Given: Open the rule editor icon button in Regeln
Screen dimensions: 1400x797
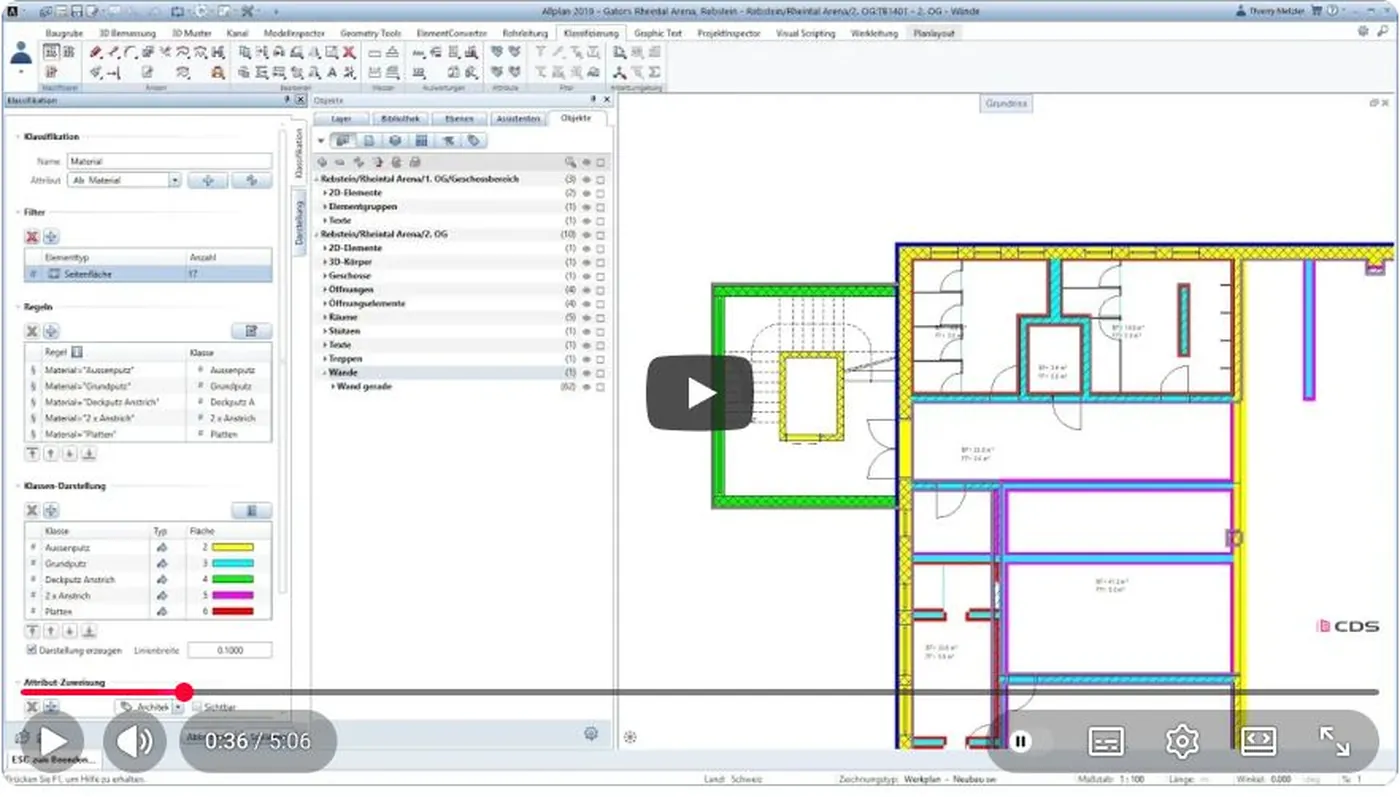Looking at the screenshot, I should [x=251, y=331].
